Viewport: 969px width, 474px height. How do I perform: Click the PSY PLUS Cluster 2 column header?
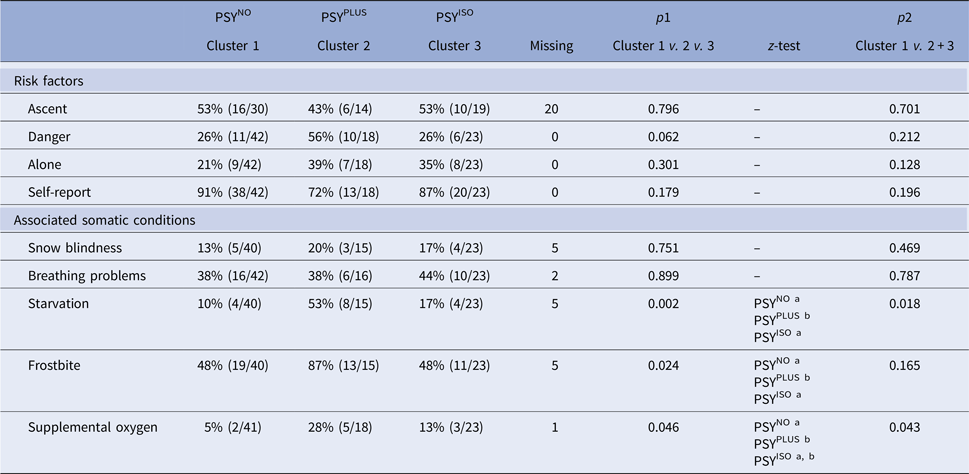point(344,31)
